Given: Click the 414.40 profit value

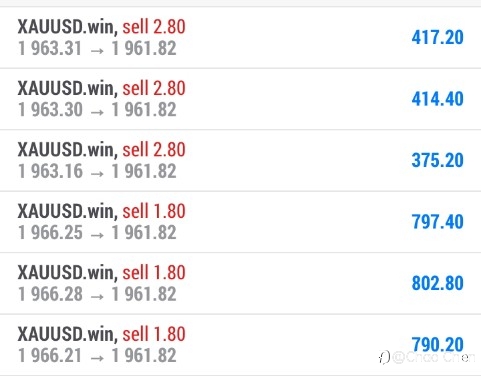Looking at the screenshot, I should (437, 99).
